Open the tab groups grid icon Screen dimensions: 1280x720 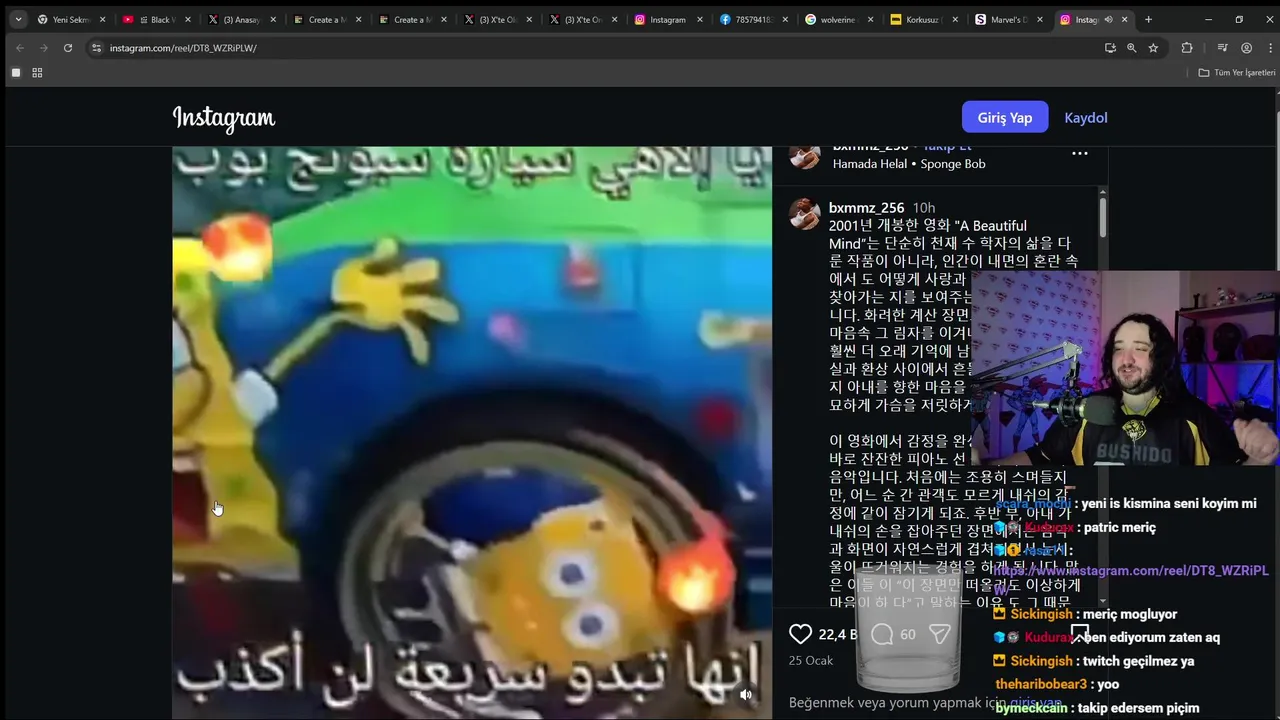point(37,72)
